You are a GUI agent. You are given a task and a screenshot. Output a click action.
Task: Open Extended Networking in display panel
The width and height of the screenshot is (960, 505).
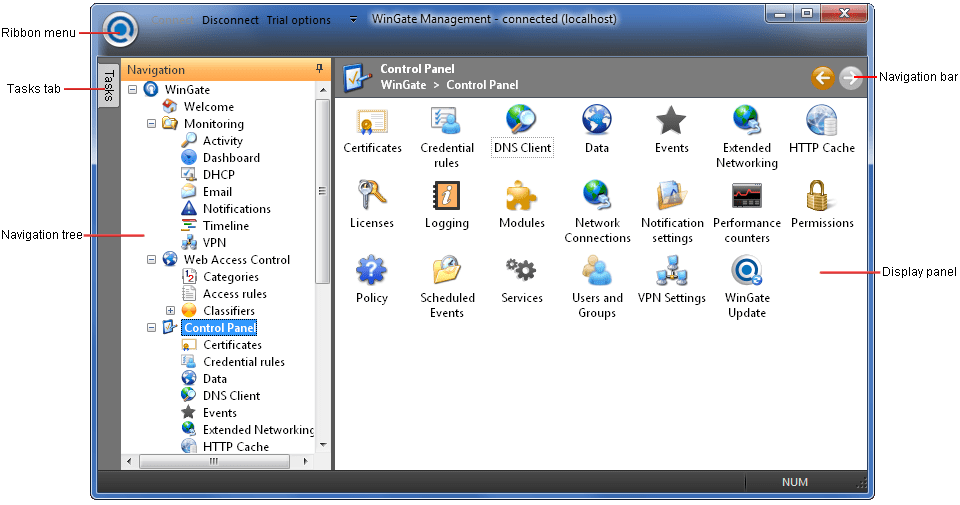747,120
